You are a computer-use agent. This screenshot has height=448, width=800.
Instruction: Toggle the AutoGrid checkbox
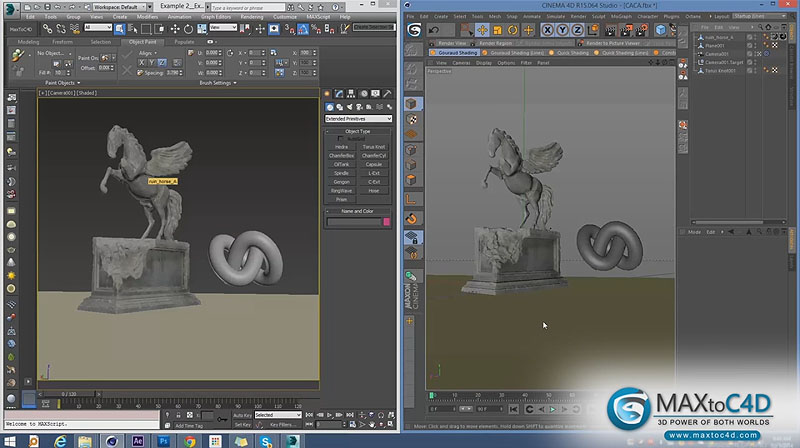coord(341,139)
